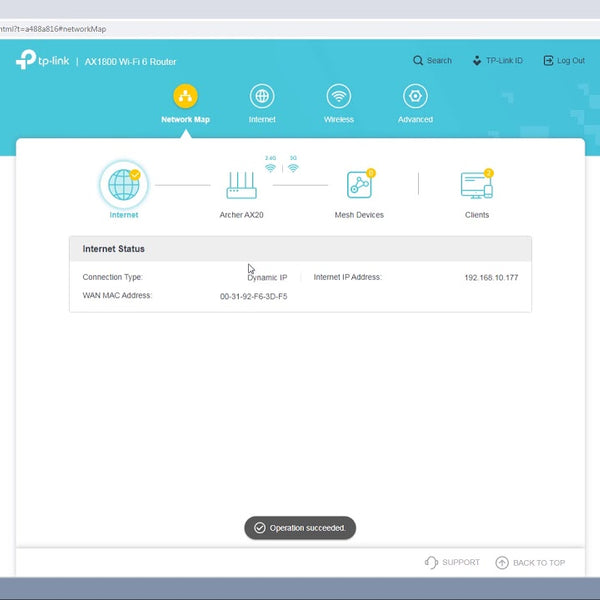Click the Support headset icon
The width and height of the screenshot is (600, 600).
coord(431,562)
